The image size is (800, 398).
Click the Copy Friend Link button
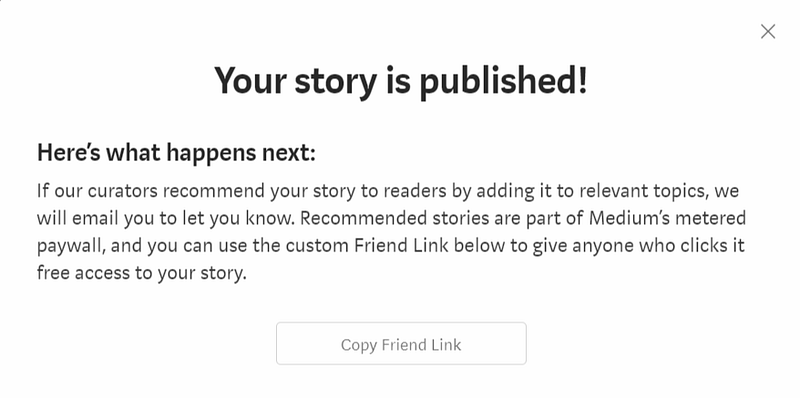pyautogui.click(x=401, y=343)
